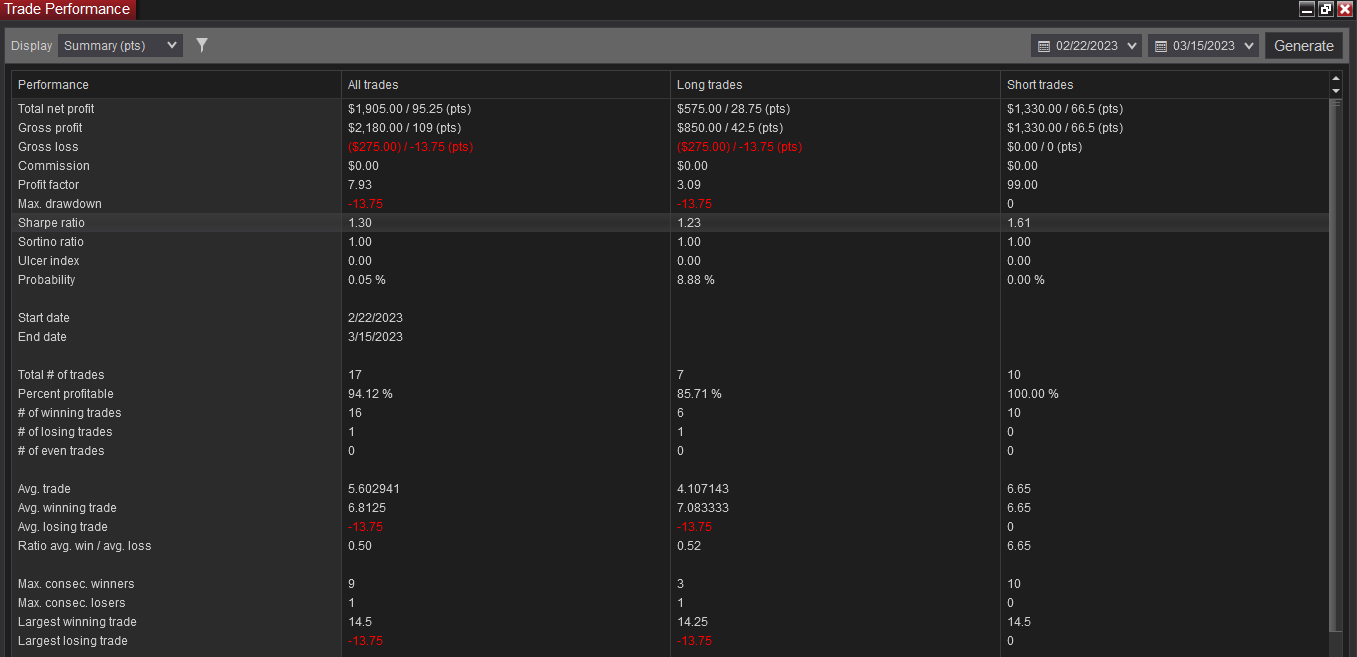The height and width of the screenshot is (657, 1357).
Task: Click the 14.25 largest winning trade value
Action: pos(692,622)
